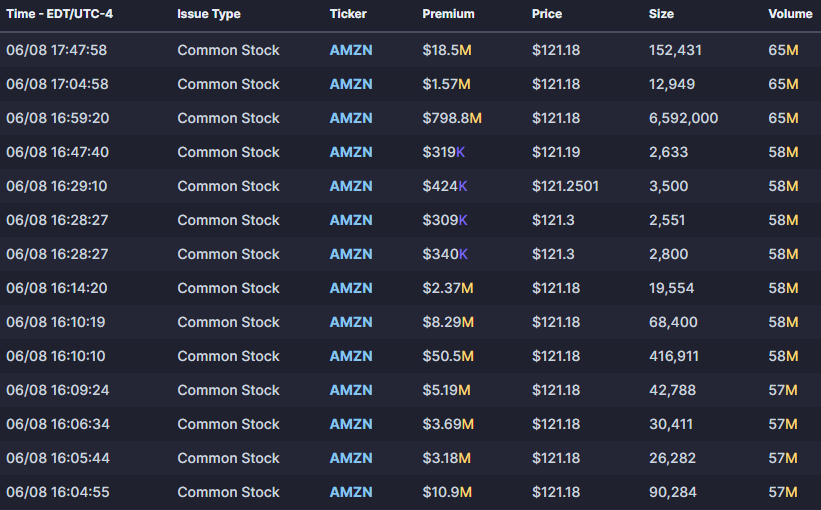The height and width of the screenshot is (510, 821).
Task: Click the $1.57M premium cell
Action: pyautogui.click(x=447, y=84)
